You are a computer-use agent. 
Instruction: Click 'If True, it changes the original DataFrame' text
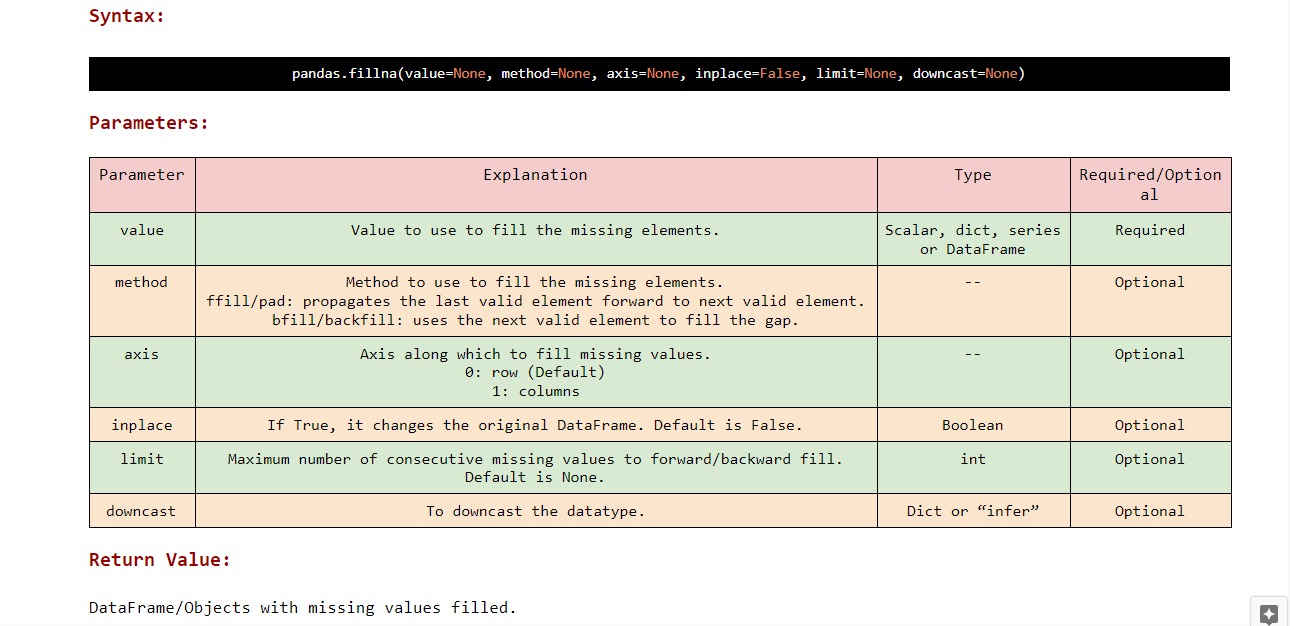pos(535,425)
